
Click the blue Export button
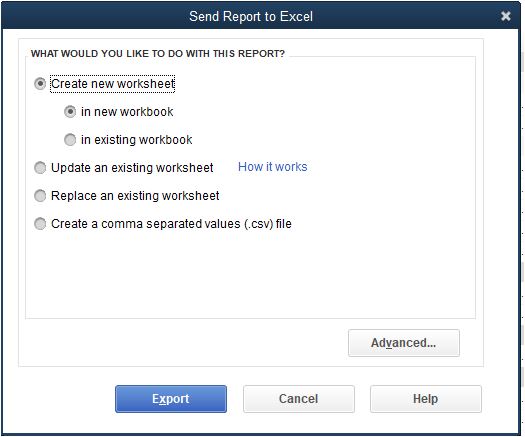(x=171, y=399)
